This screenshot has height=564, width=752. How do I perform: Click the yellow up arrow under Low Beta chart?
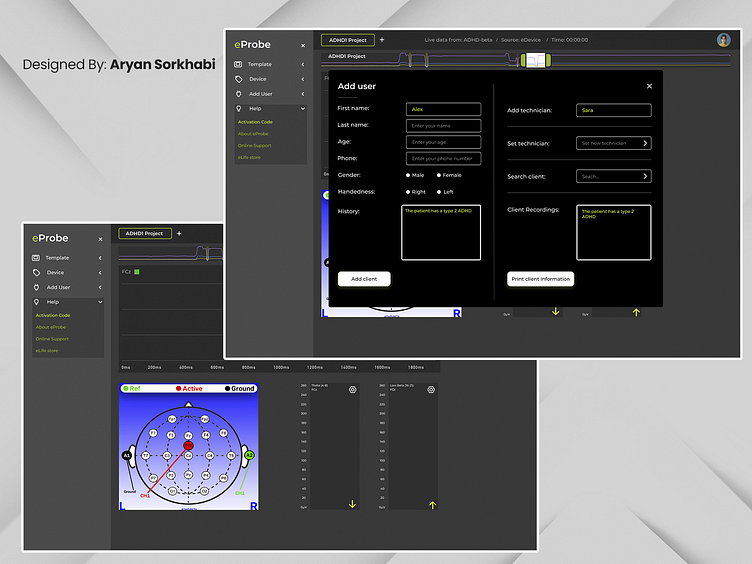click(432, 504)
